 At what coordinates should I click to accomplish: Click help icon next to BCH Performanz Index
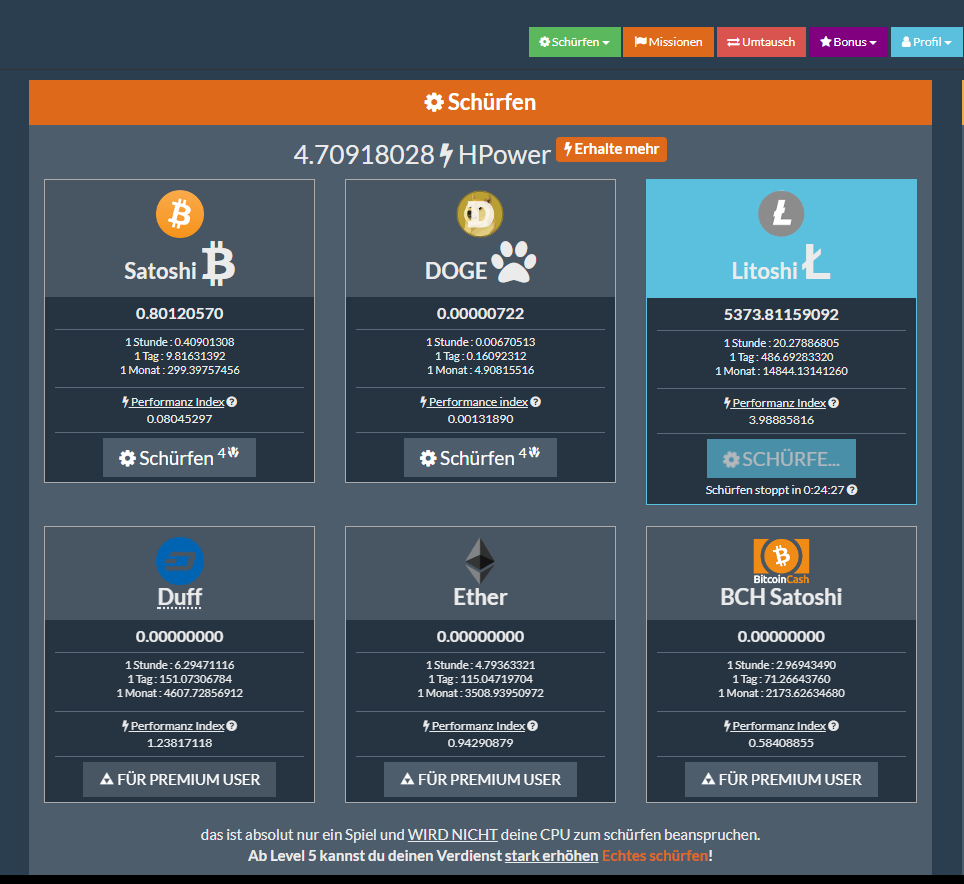[x=833, y=726]
